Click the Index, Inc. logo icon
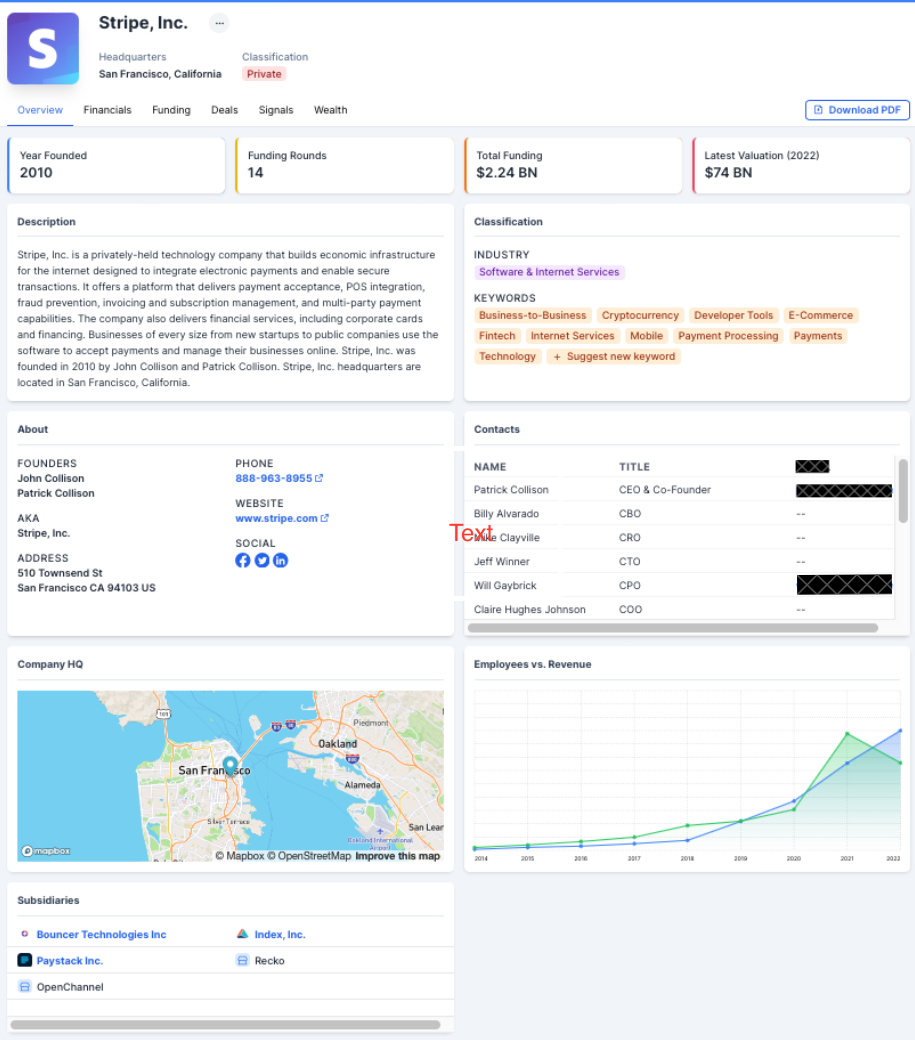Viewport: 915px width, 1040px height. (243, 934)
